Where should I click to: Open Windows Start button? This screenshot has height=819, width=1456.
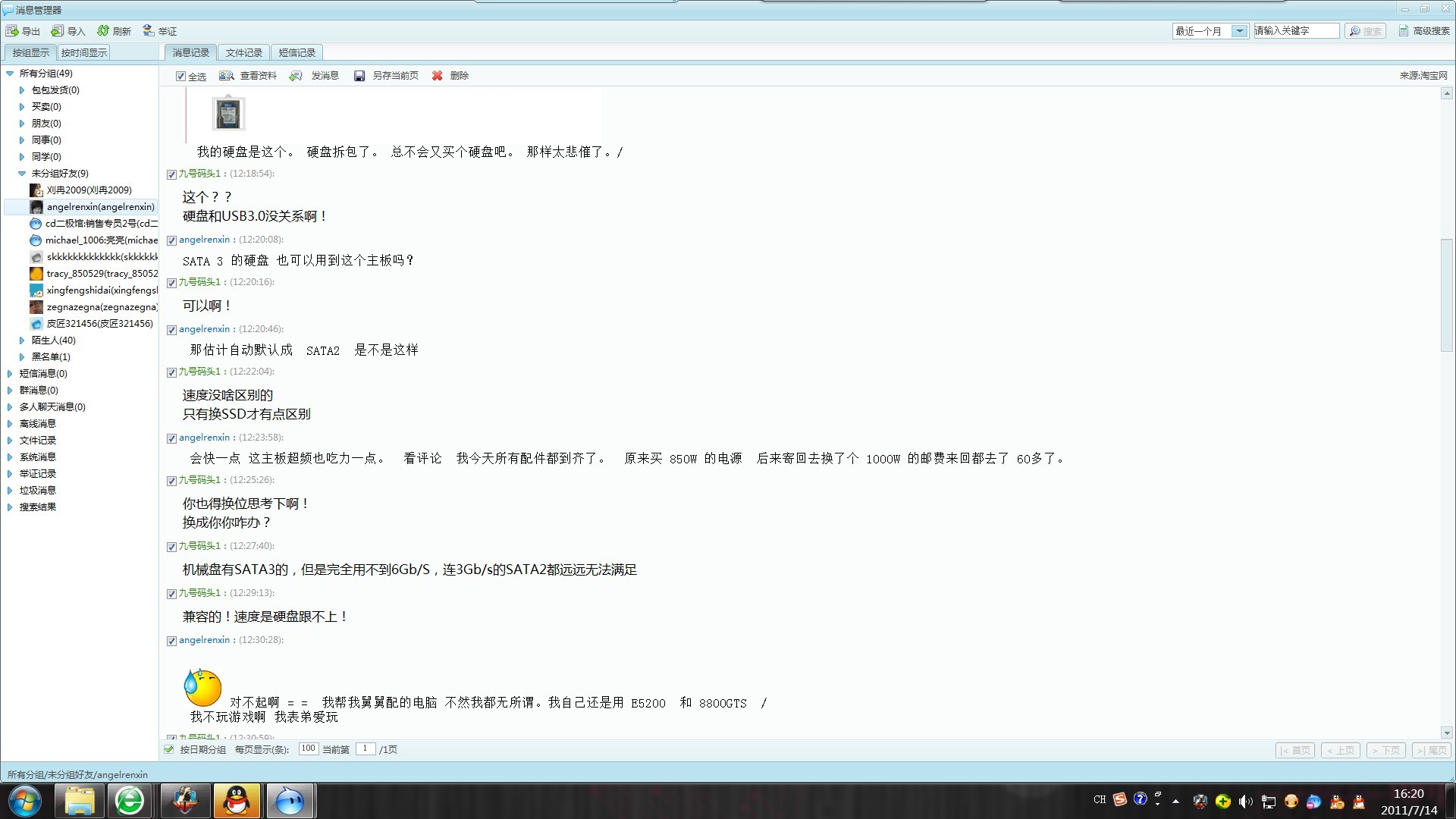pos(24,802)
